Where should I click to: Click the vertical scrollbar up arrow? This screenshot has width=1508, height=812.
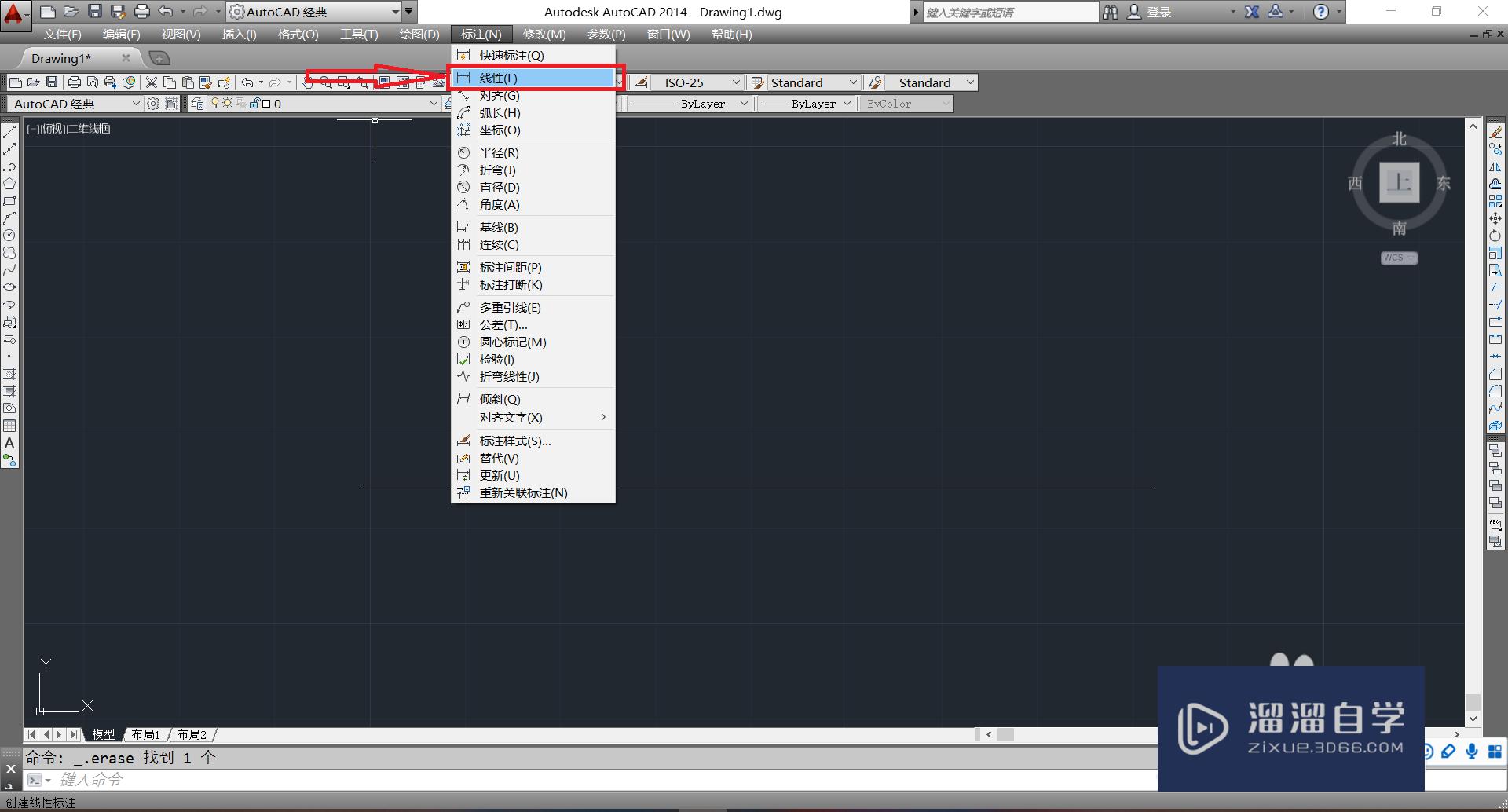(x=1473, y=126)
